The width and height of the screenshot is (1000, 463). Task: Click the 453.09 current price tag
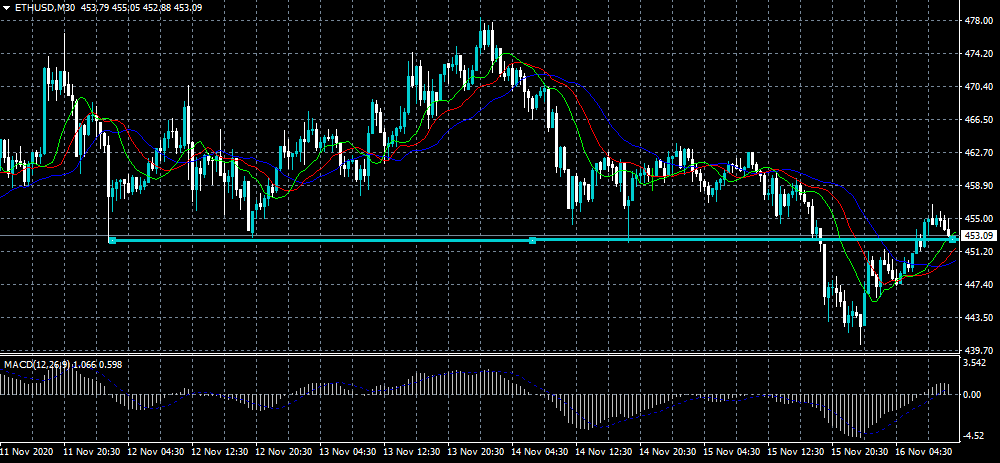(x=979, y=236)
